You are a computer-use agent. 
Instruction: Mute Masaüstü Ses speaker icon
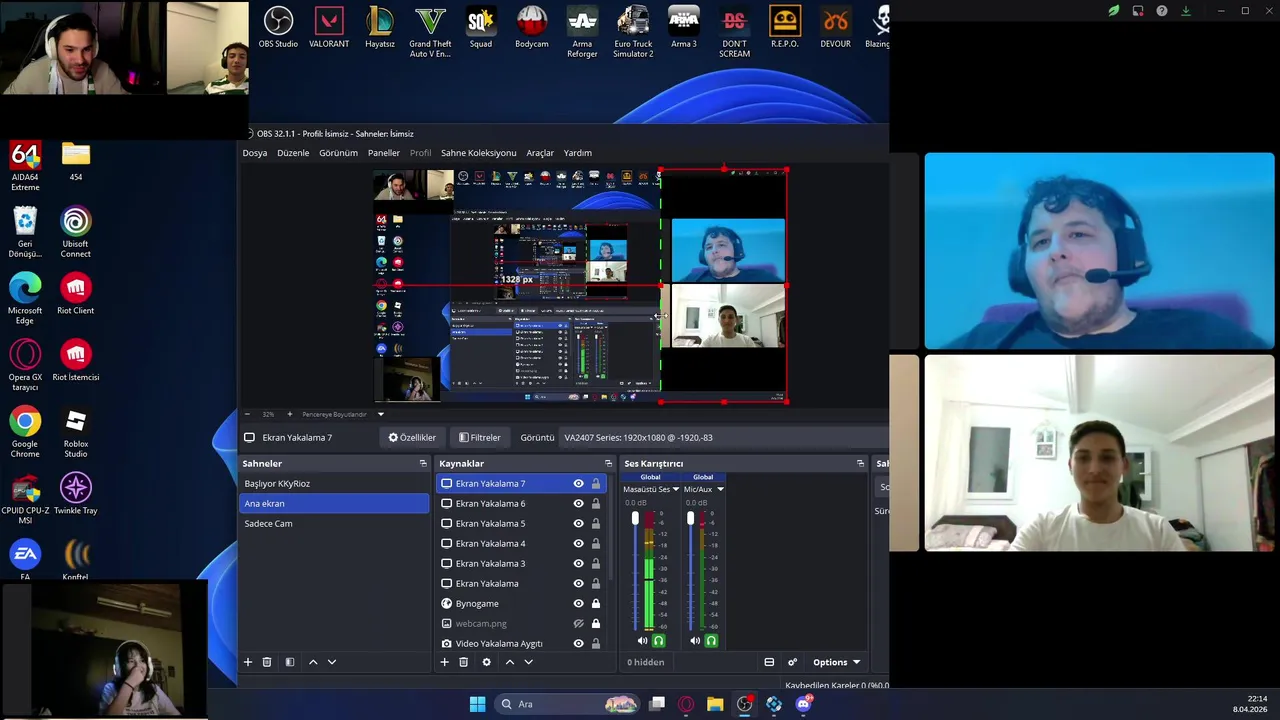pyautogui.click(x=642, y=641)
